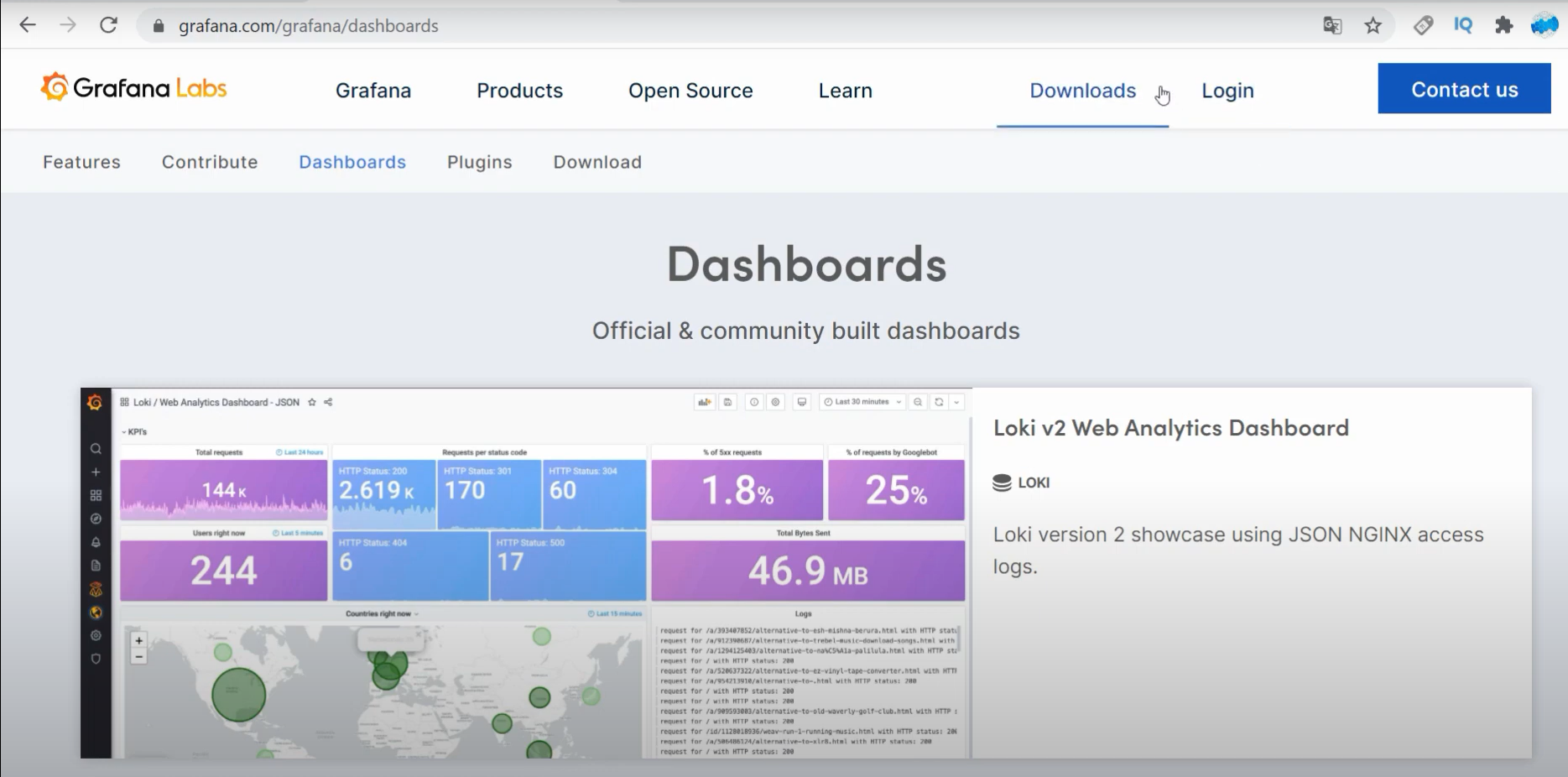Click the 144 K Total requests panel
This screenshot has width=1568, height=777.
[223, 490]
